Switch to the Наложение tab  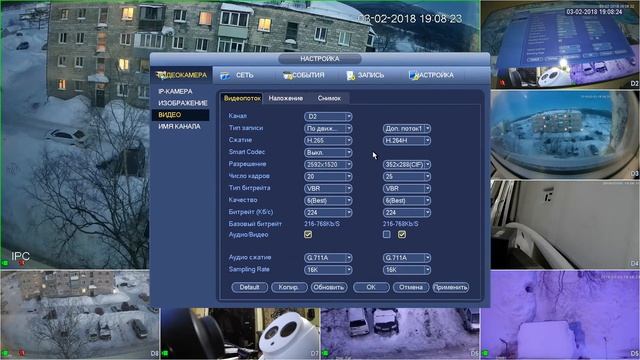(x=286, y=98)
